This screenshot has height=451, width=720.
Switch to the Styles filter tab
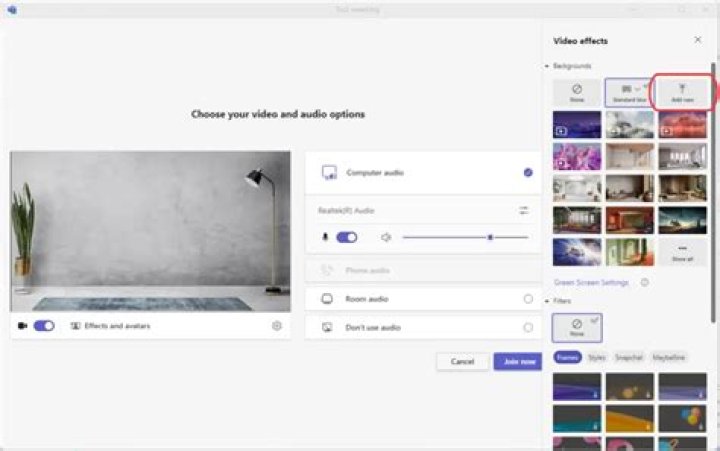[597, 356]
